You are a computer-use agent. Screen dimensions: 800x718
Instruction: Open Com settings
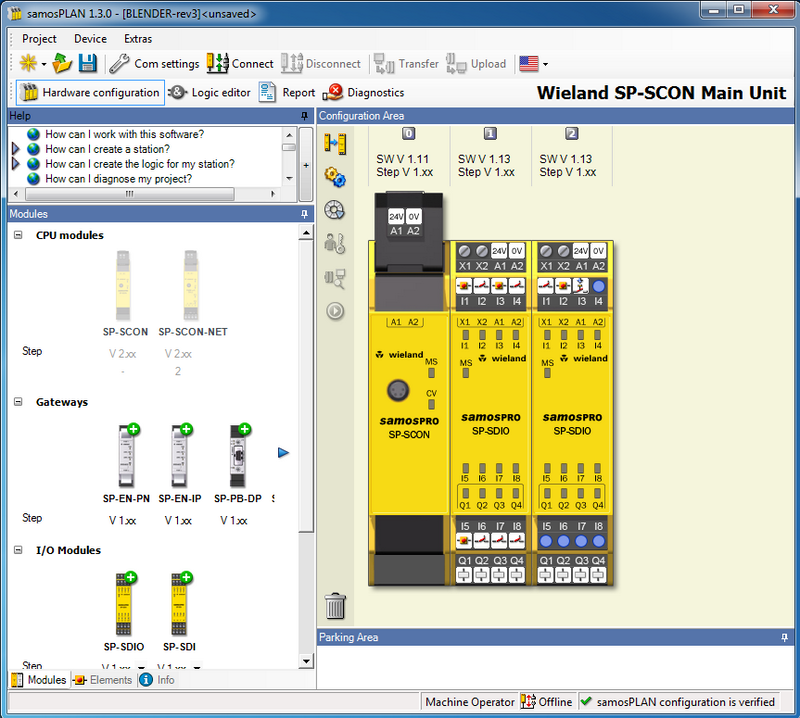(x=154, y=64)
